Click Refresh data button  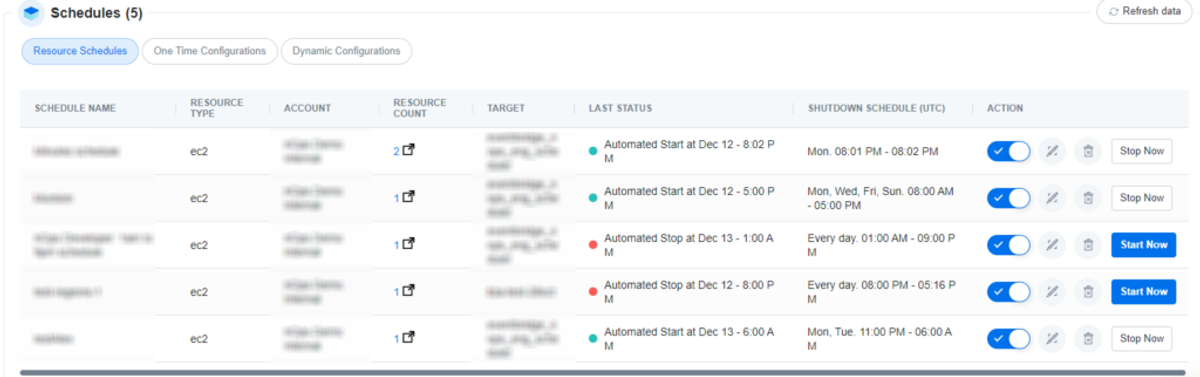pyautogui.click(x=1145, y=11)
